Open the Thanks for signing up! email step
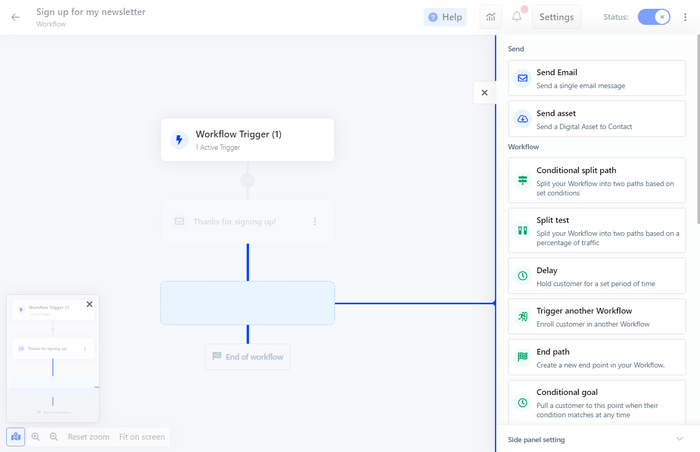 (247, 222)
